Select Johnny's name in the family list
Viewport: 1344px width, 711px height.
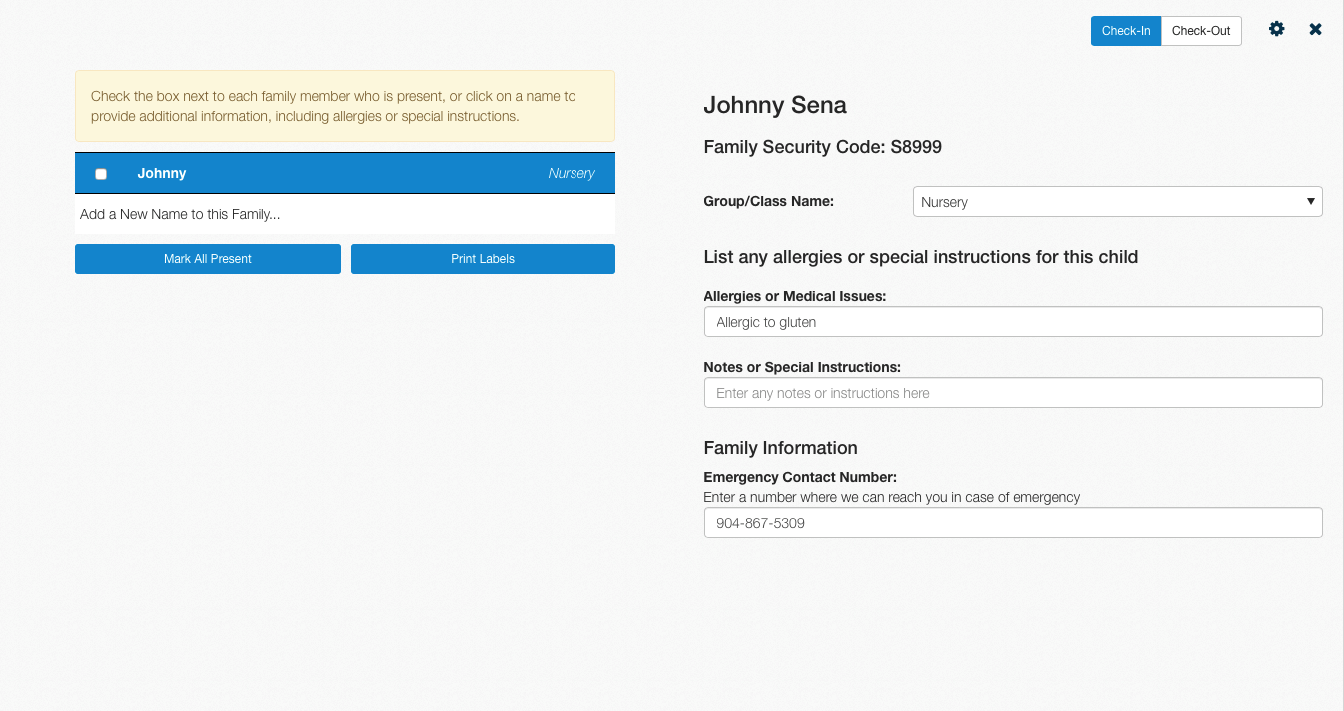point(162,173)
